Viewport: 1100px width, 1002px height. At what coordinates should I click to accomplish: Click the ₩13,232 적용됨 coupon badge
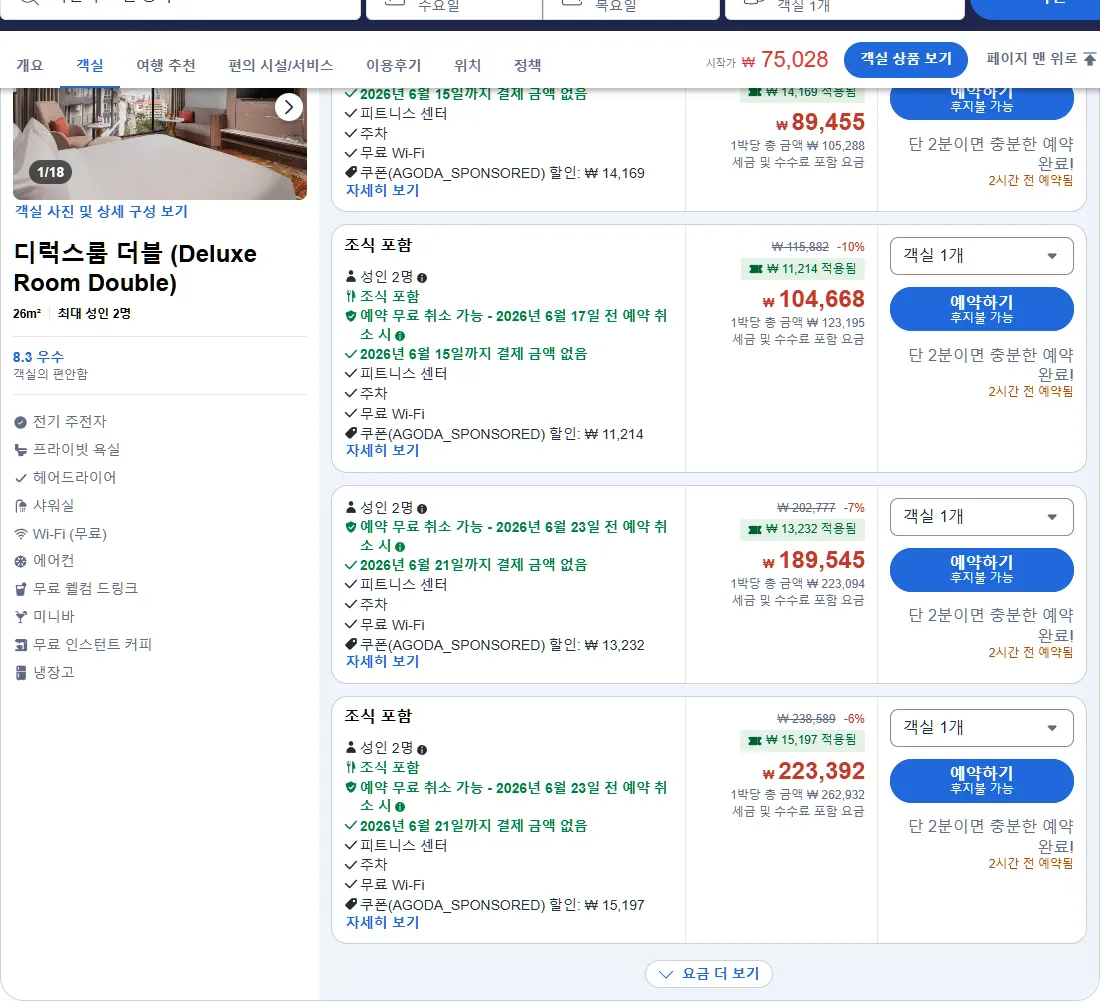pos(803,529)
